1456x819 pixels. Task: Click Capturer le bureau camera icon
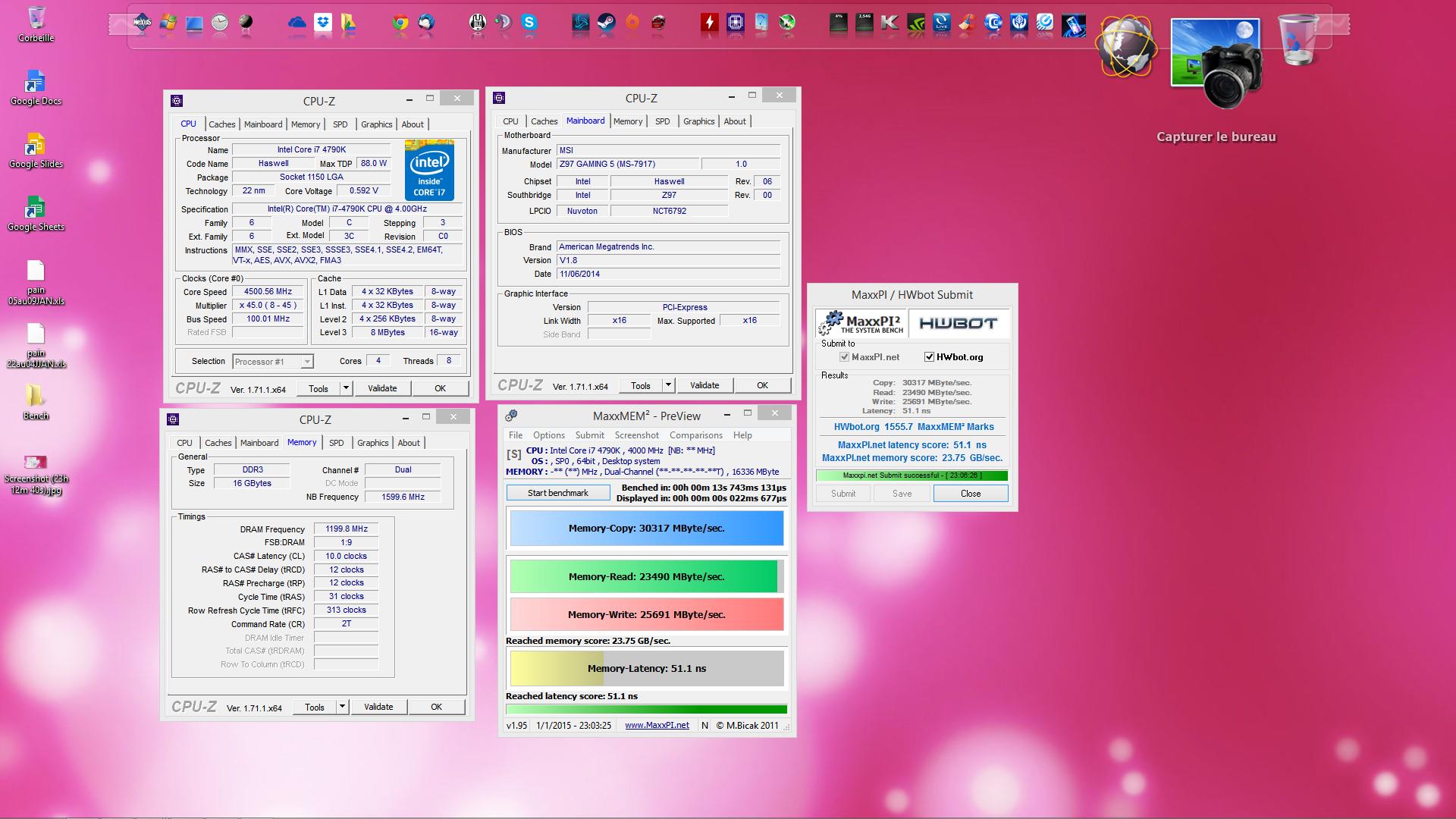[x=1216, y=64]
